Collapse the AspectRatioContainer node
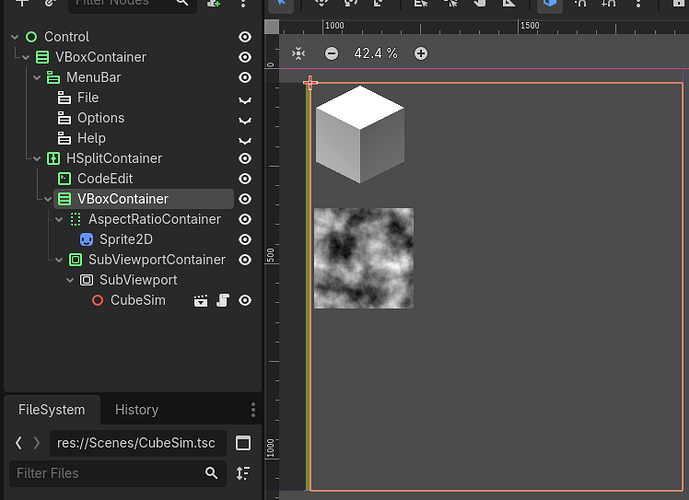Image resolution: width=689 pixels, height=500 pixels. click(x=59, y=219)
